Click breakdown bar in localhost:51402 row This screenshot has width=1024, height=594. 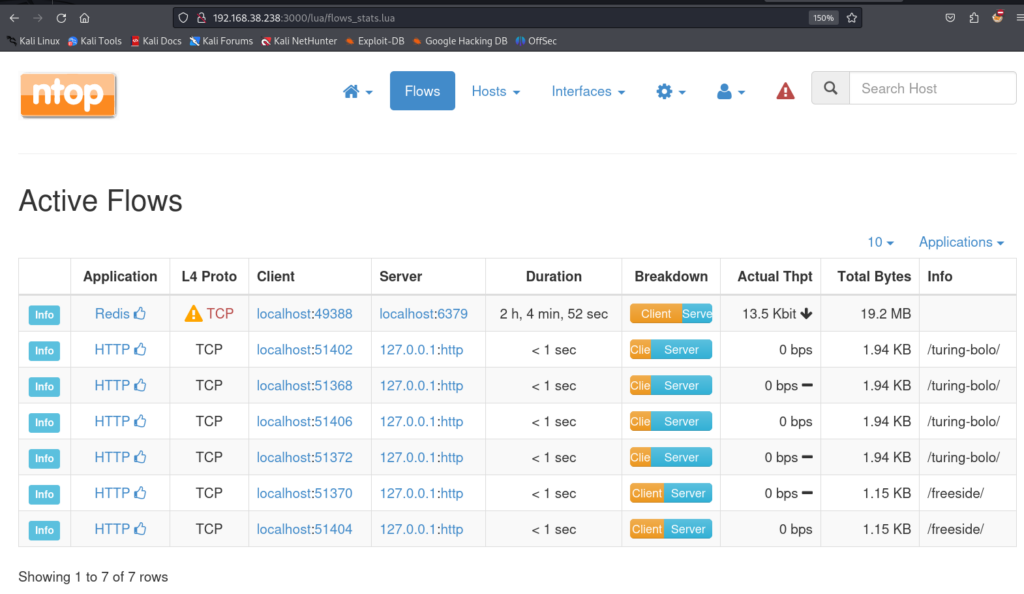[x=671, y=350]
